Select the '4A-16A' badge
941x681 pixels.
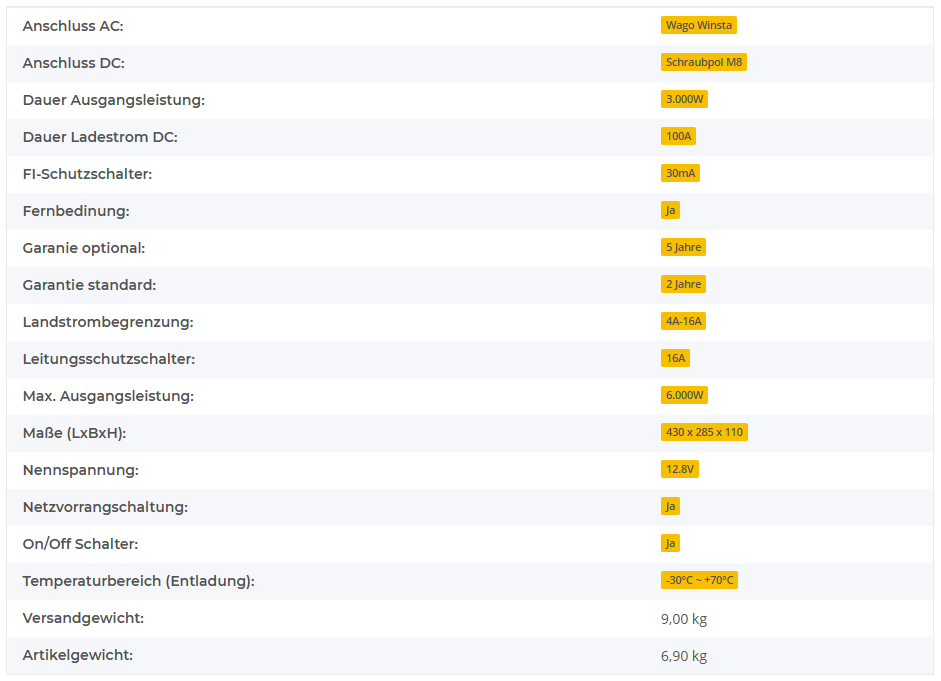(x=683, y=322)
